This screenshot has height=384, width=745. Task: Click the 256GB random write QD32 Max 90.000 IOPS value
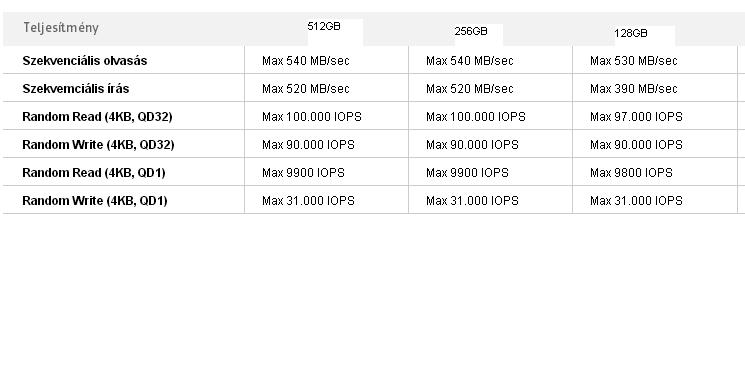click(472, 145)
